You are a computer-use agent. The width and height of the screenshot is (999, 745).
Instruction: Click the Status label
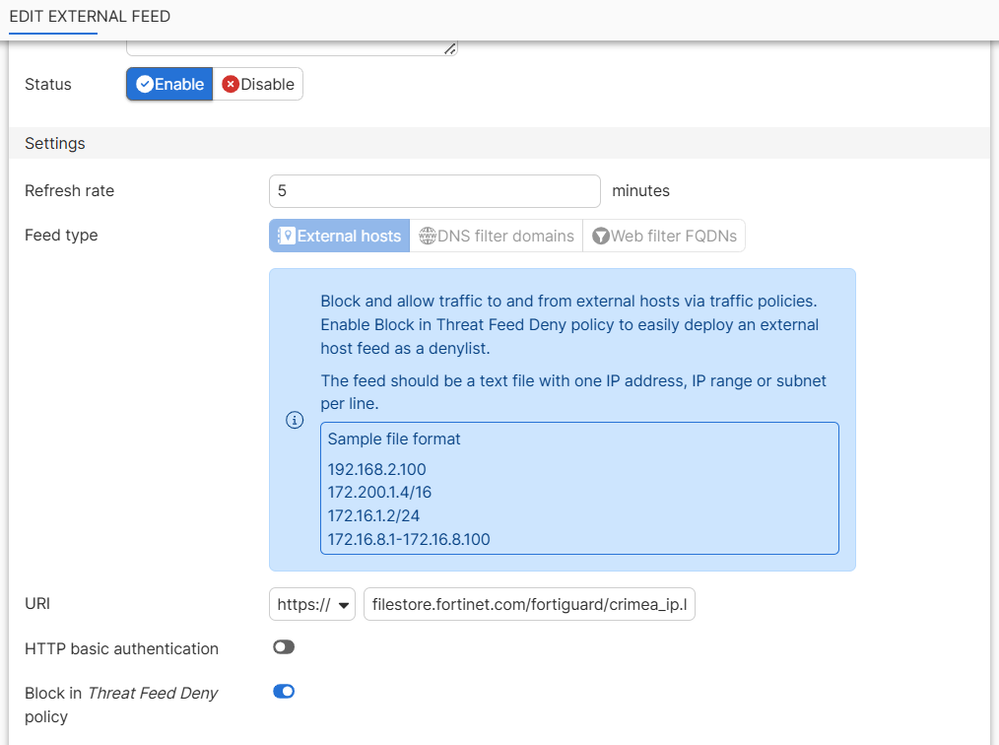tap(48, 85)
